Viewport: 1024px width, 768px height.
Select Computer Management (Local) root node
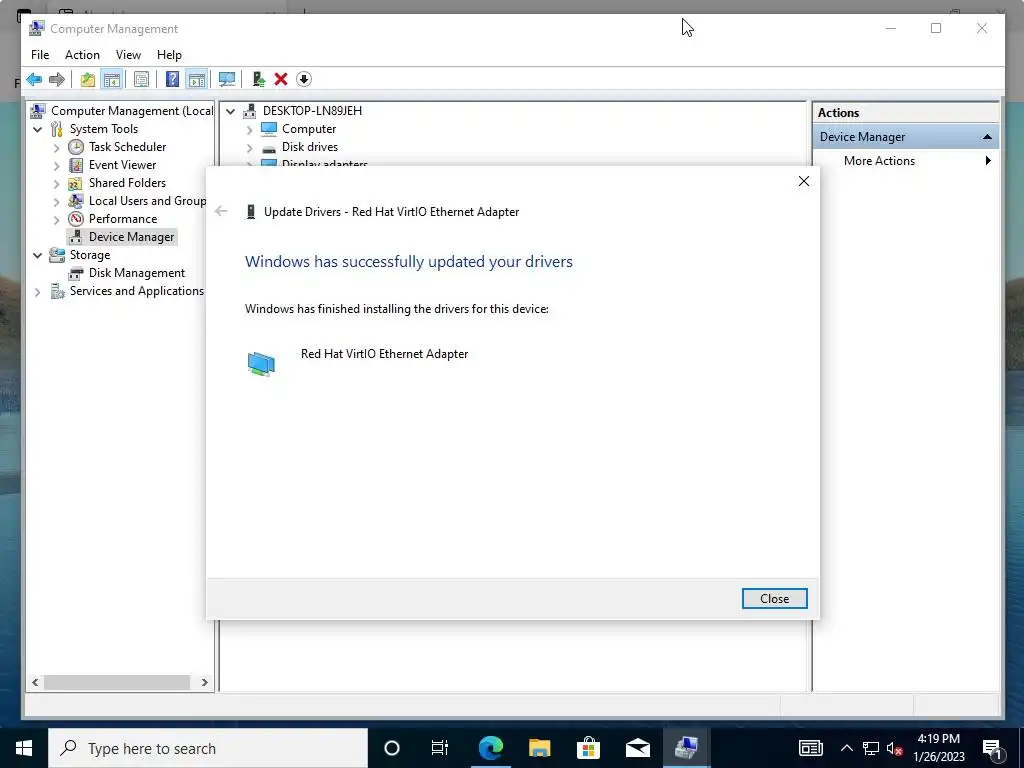pos(132,111)
